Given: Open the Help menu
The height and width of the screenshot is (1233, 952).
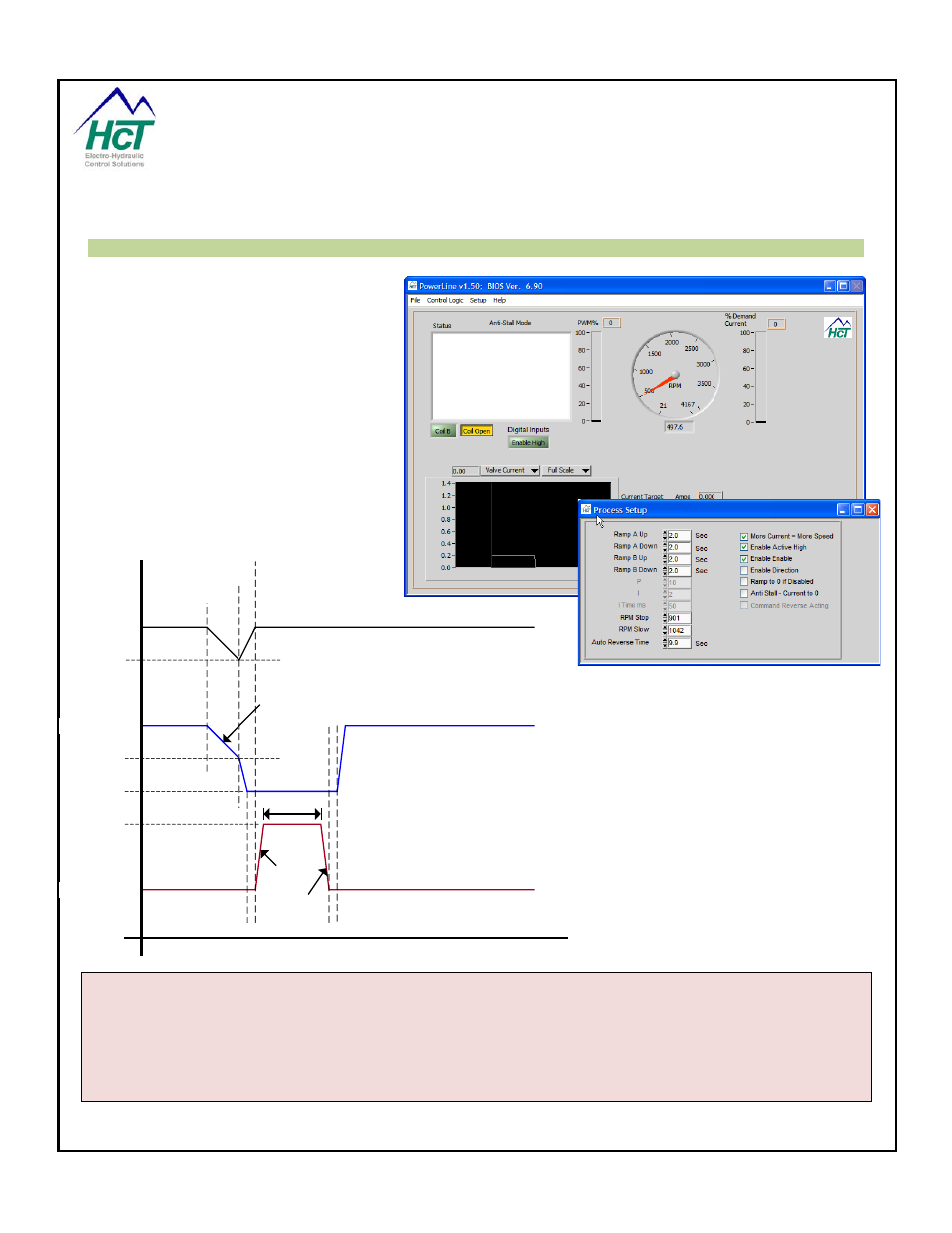Looking at the screenshot, I should [x=499, y=300].
